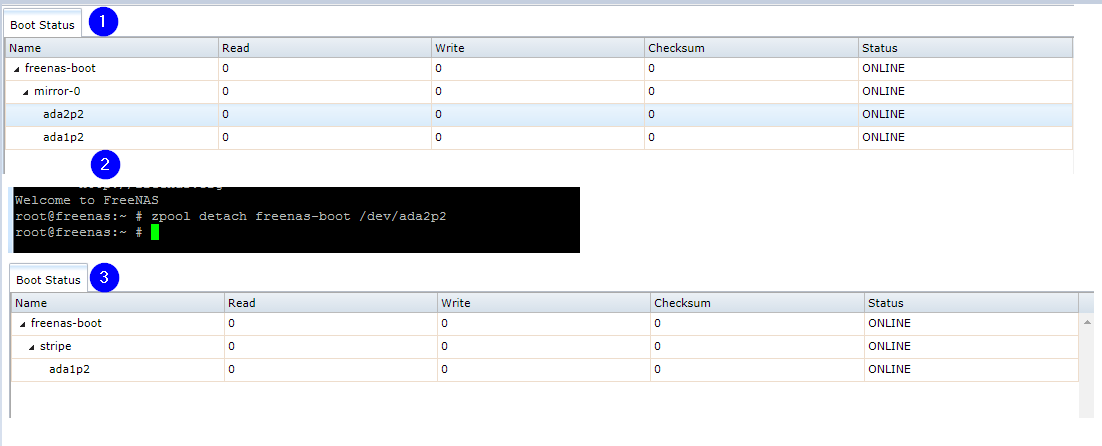Click the ONLINE status of the ada2p2 row
The width and height of the screenshot is (1102, 446).
click(883, 114)
